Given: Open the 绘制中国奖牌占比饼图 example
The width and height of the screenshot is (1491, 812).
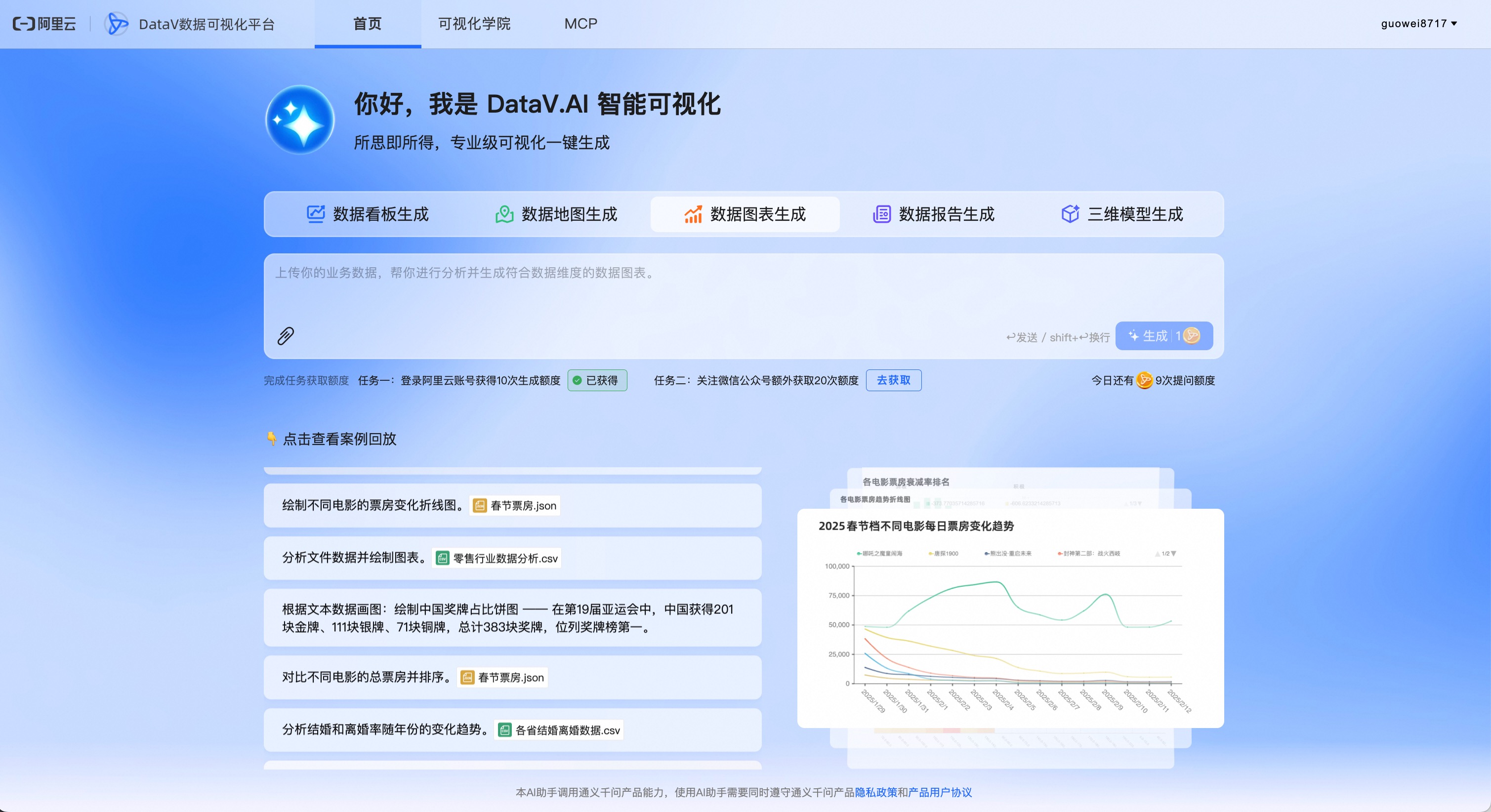Looking at the screenshot, I should (x=513, y=617).
